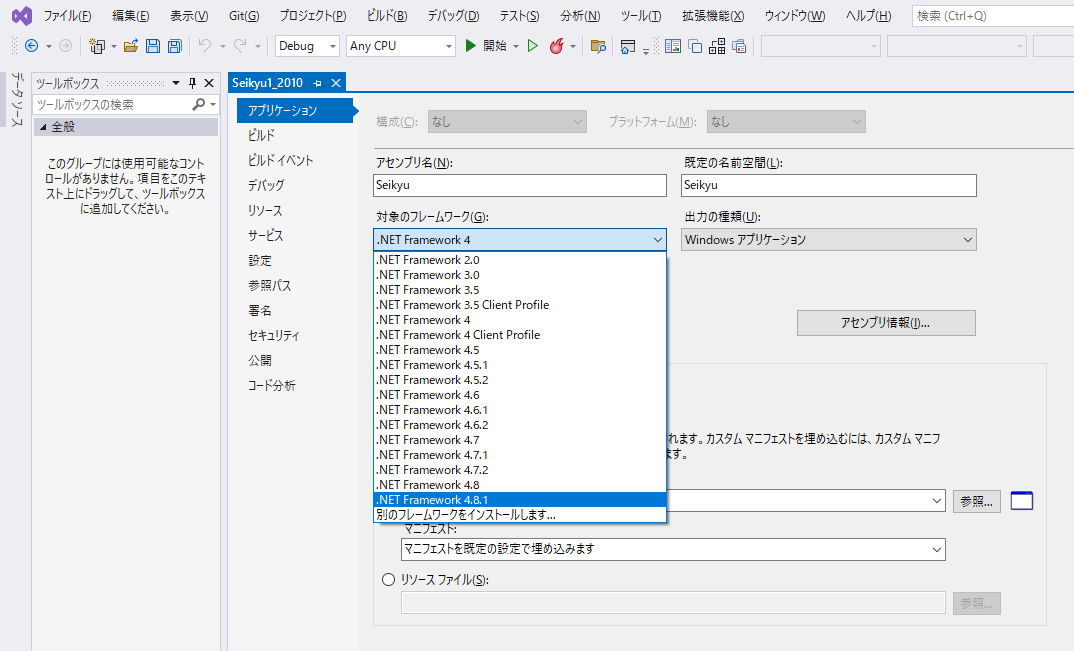The image size is (1074, 651).
Task: Select the ビルド イベント page
Action: (280, 160)
